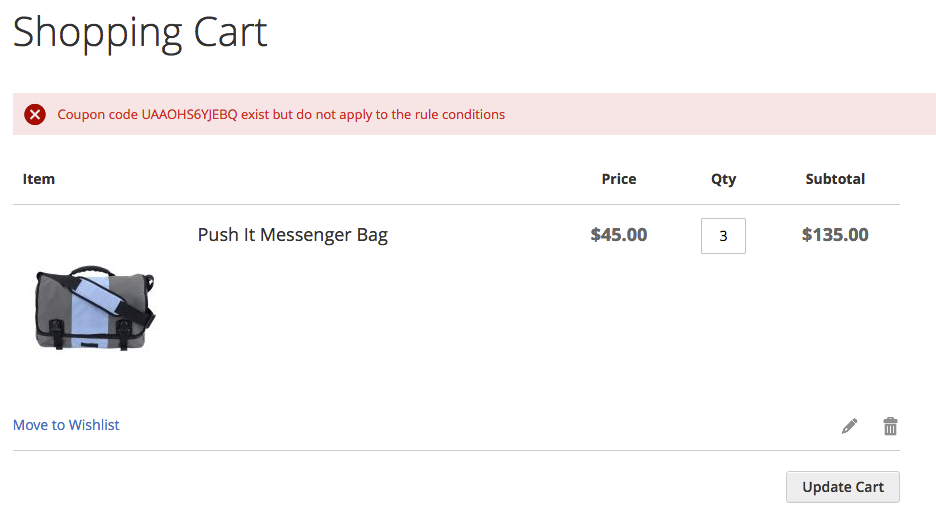The image size is (936, 521).
Task: Click the word 'Bag' in the product name
Action: 372,236
